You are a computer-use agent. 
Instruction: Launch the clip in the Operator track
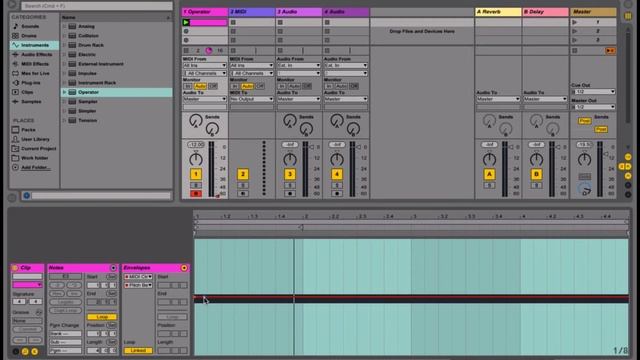[186, 22]
